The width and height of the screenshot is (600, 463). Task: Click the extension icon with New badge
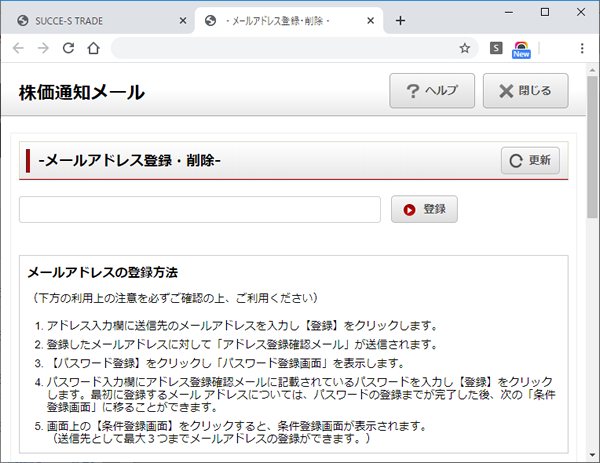click(521, 48)
